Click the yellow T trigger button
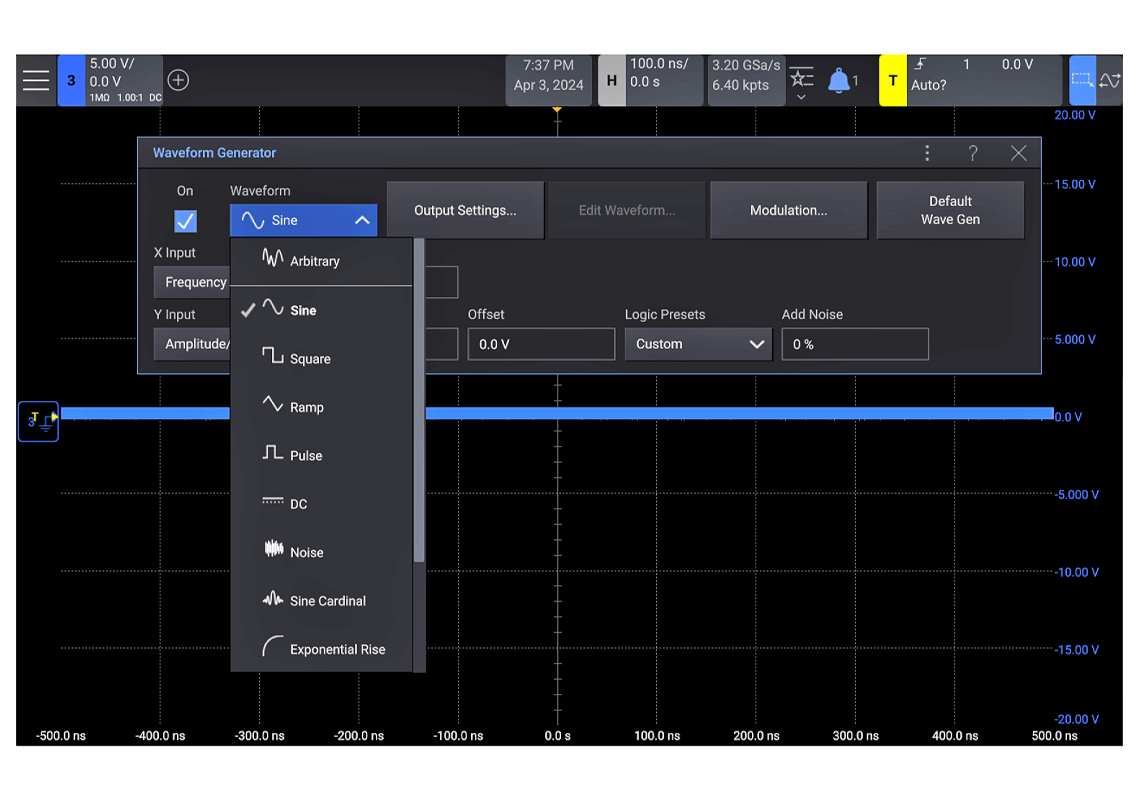The image size is (1139, 800). pos(892,80)
